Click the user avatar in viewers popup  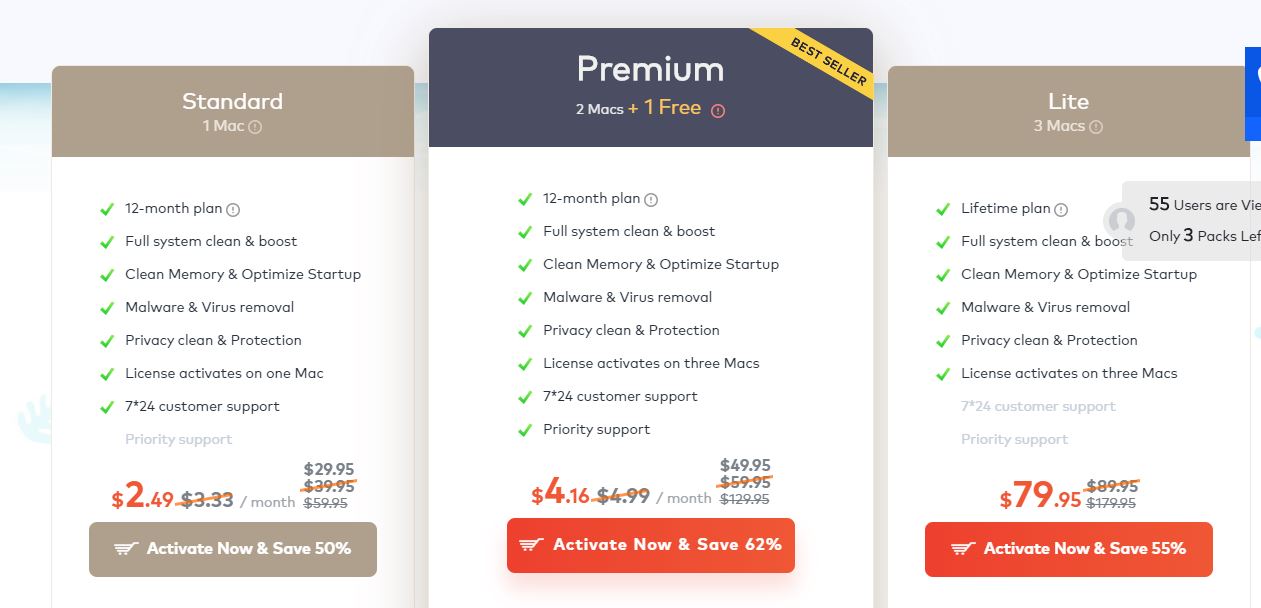(1121, 220)
